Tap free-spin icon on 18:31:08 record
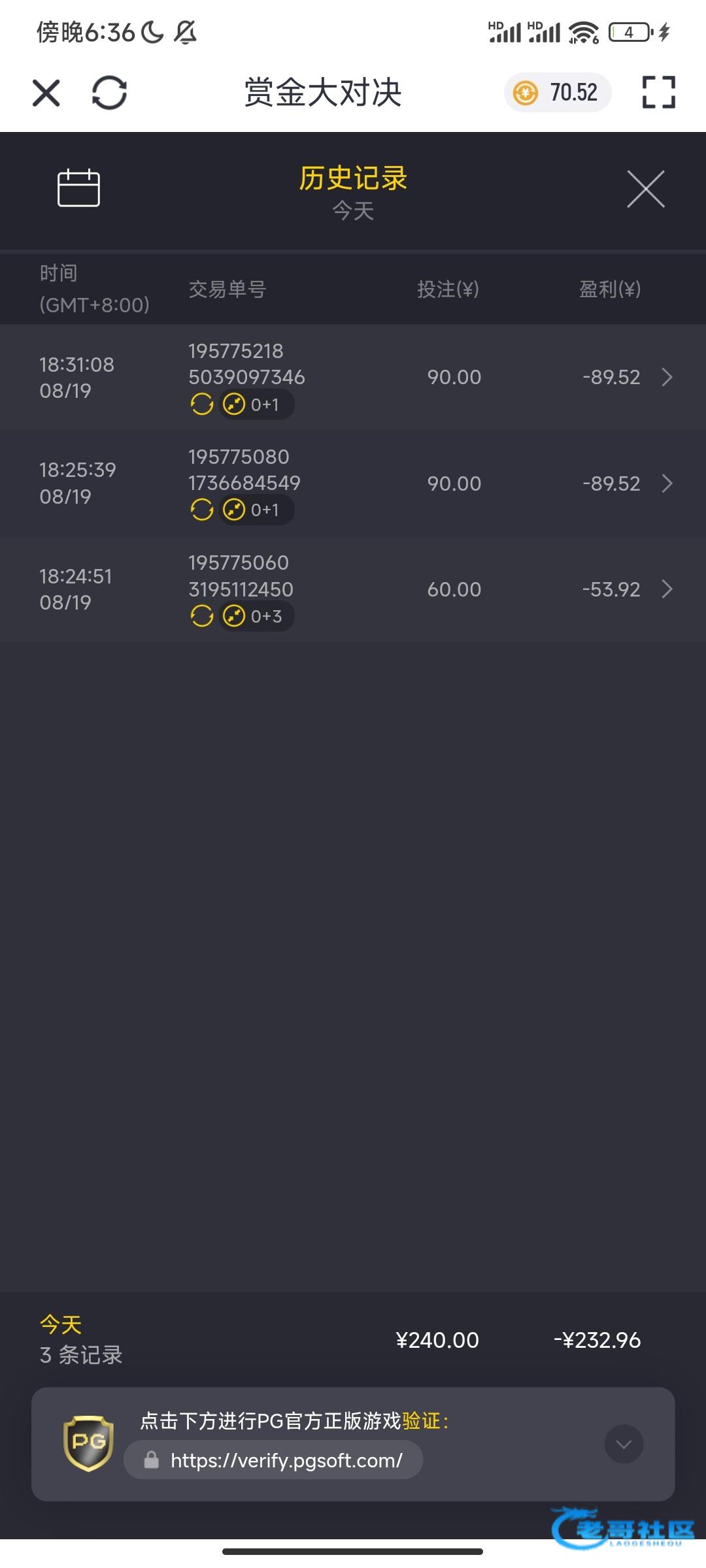The image size is (706, 1568). tap(202, 404)
